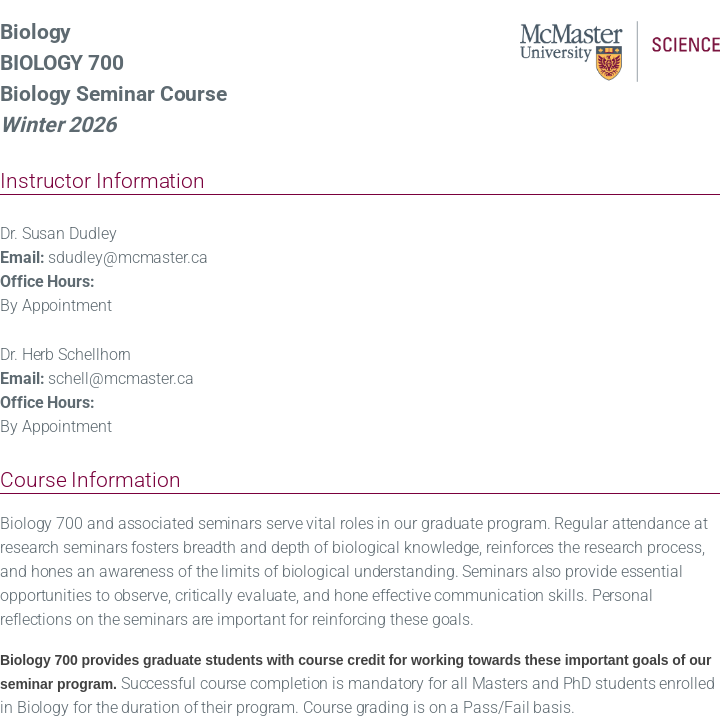Open the sdudley@mcmaster.ca email address

(128, 258)
